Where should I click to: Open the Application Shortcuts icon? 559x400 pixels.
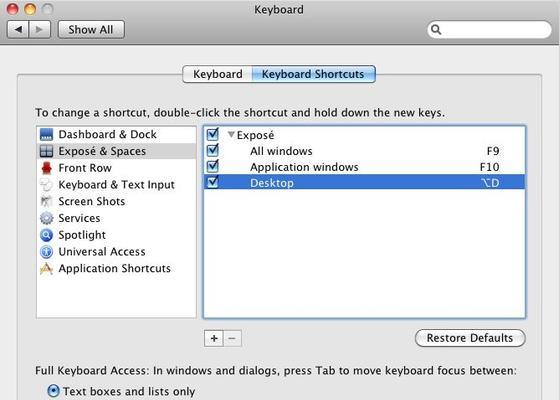pyautogui.click(x=46, y=268)
